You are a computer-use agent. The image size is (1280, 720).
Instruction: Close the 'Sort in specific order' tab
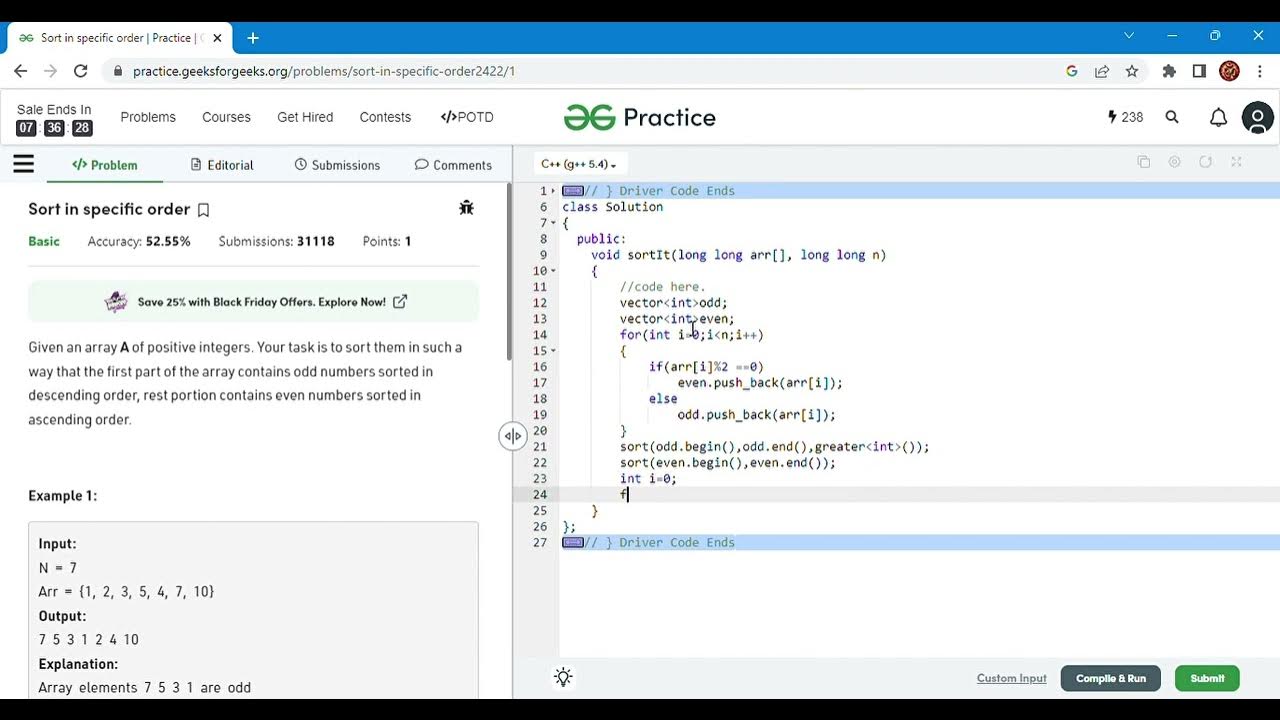217,38
